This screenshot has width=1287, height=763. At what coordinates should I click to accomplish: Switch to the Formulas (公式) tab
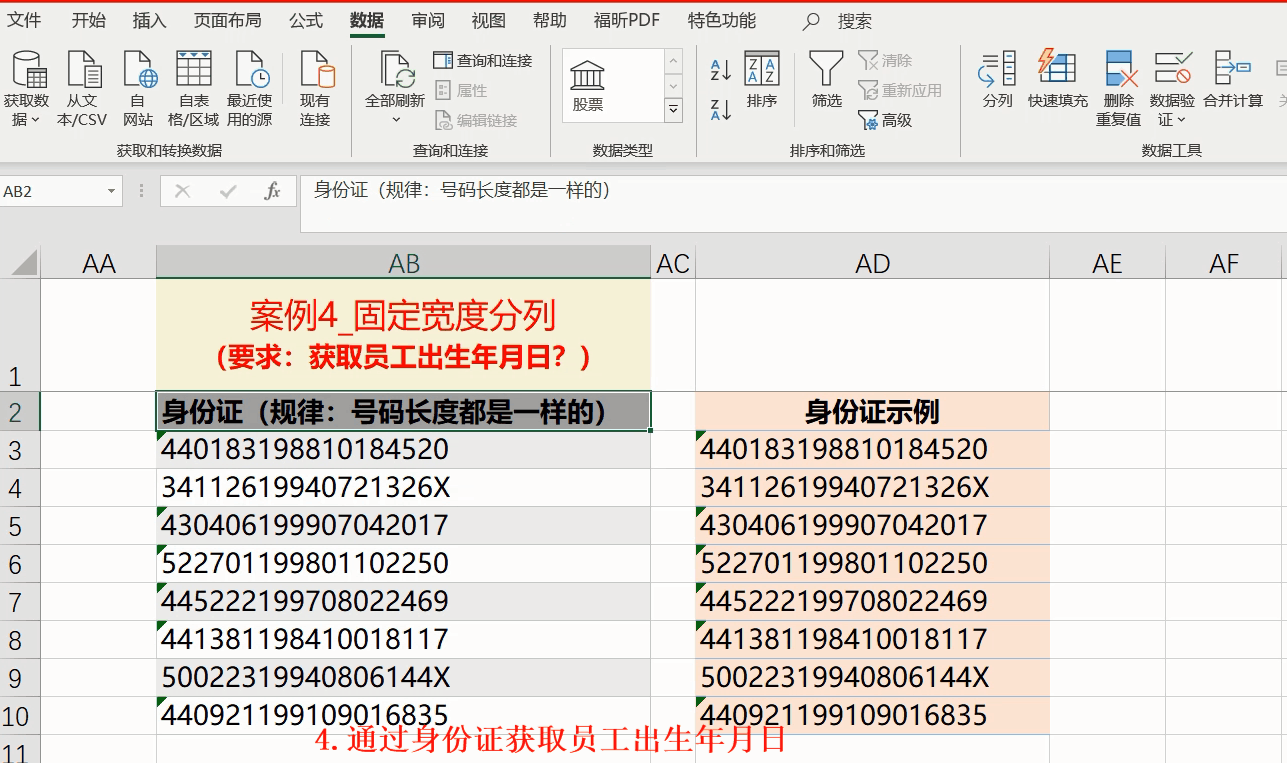[305, 20]
